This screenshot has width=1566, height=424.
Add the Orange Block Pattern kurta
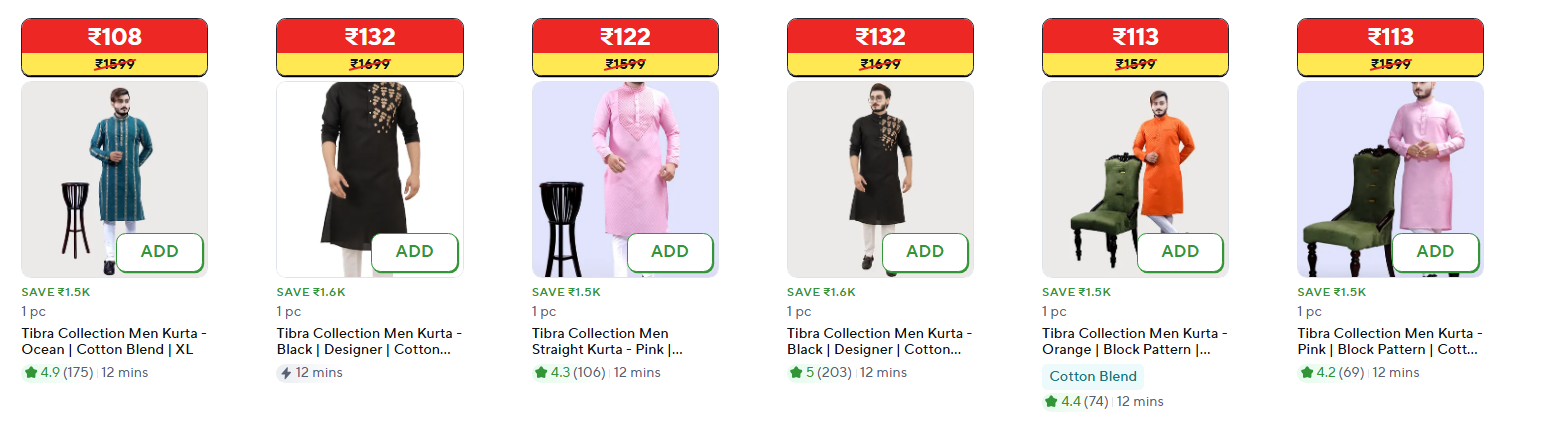coord(1180,252)
